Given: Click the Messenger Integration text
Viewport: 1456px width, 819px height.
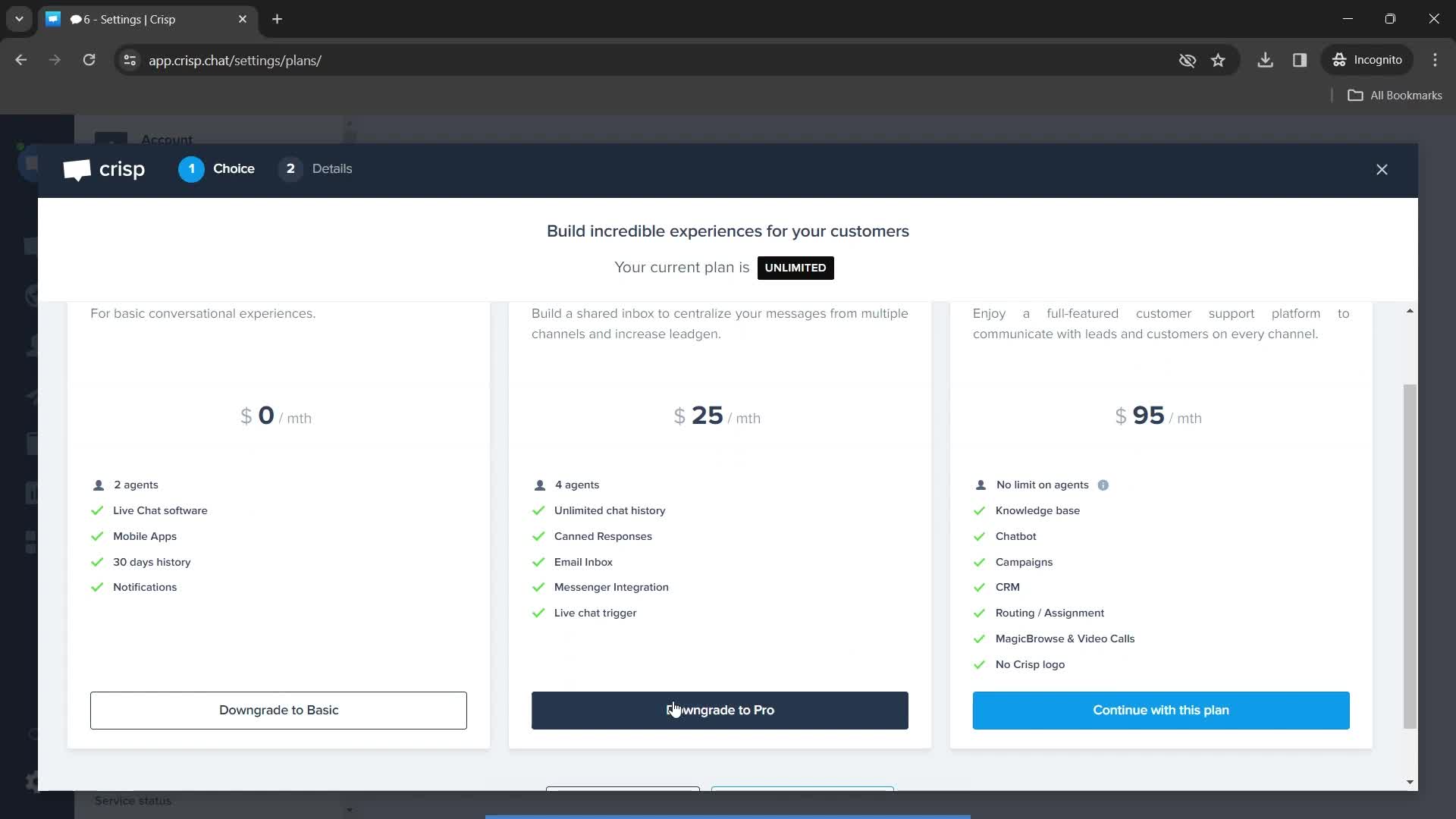Looking at the screenshot, I should tap(611, 588).
